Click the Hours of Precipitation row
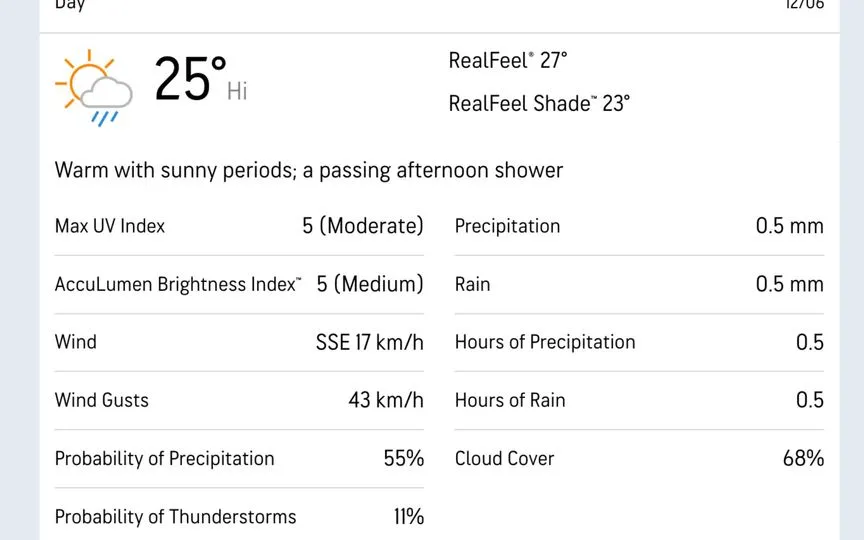The width and height of the screenshot is (864, 540). coord(639,342)
